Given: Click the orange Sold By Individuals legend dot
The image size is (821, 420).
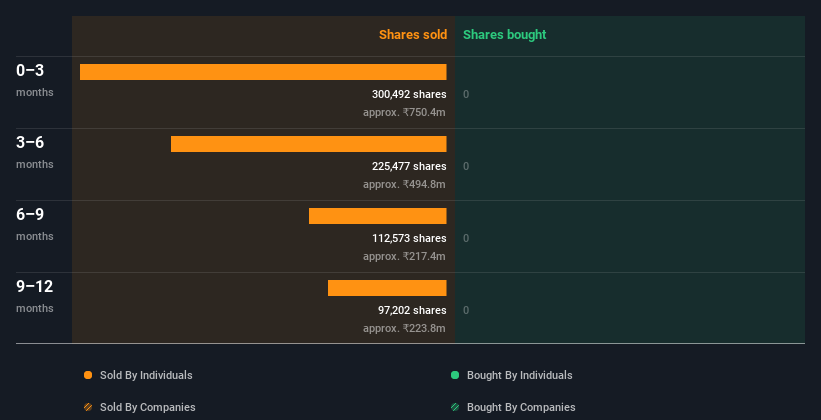Looking at the screenshot, I should pos(88,375).
